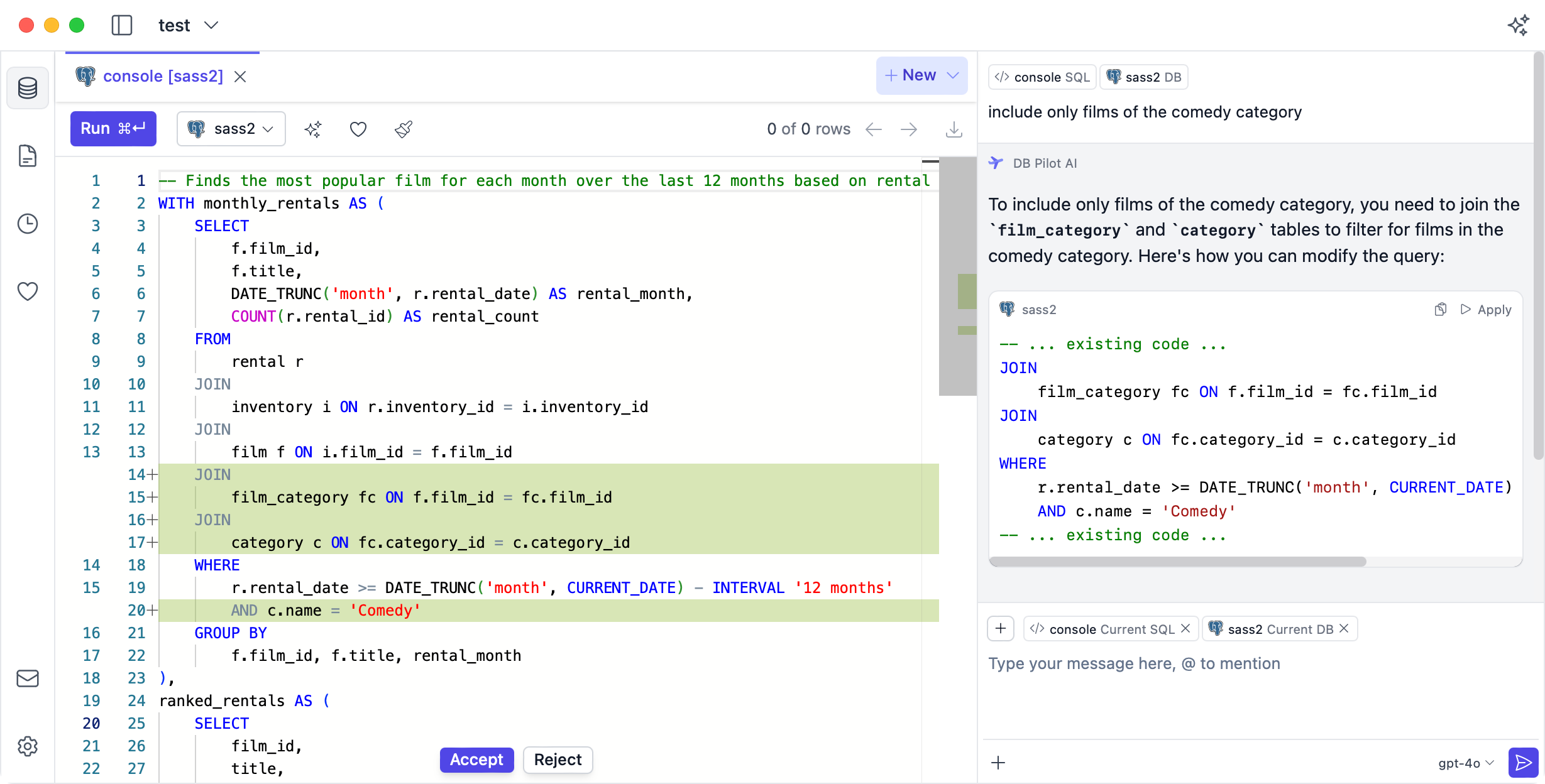This screenshot has width=1545, height=784.
Task: Click 'WITH monthly_rentals AS (' code line
Action: (x=271, y=204)
